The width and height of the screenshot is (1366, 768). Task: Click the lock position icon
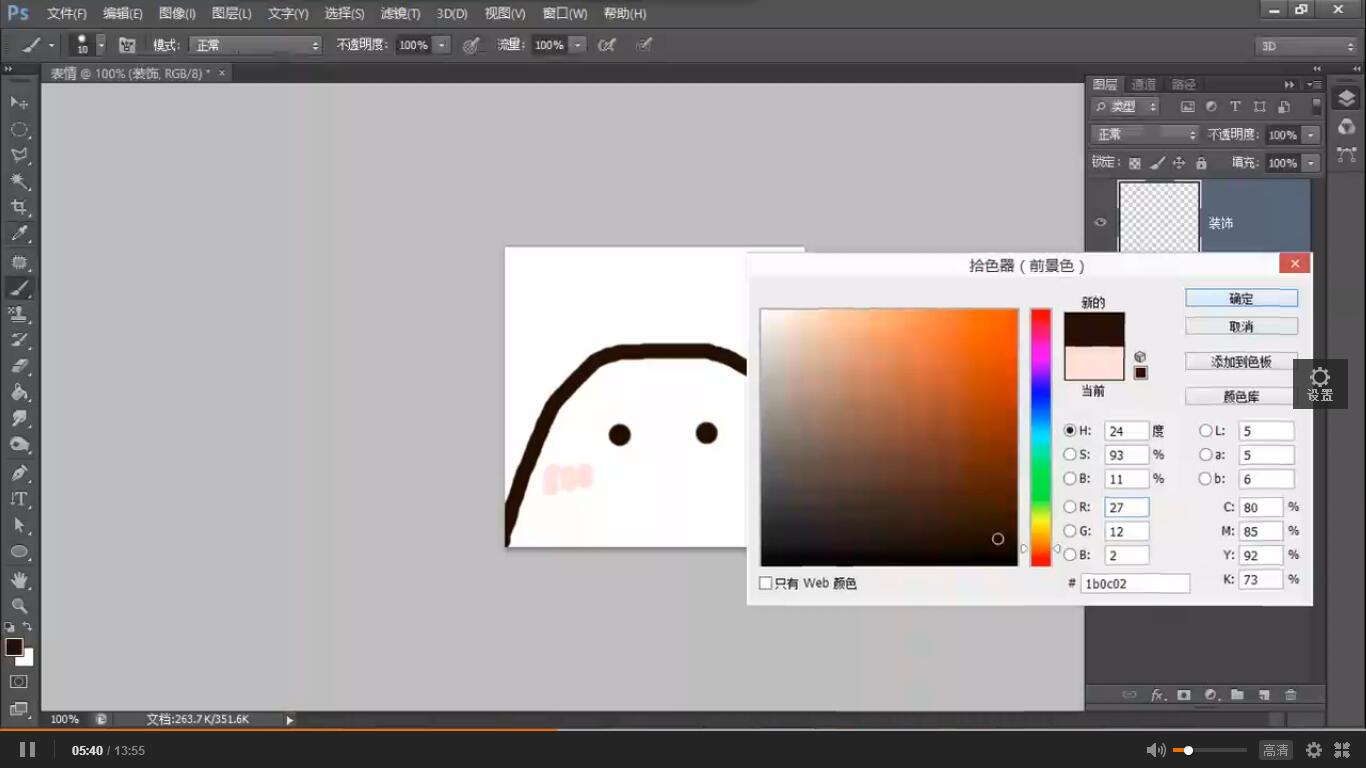1179,163
